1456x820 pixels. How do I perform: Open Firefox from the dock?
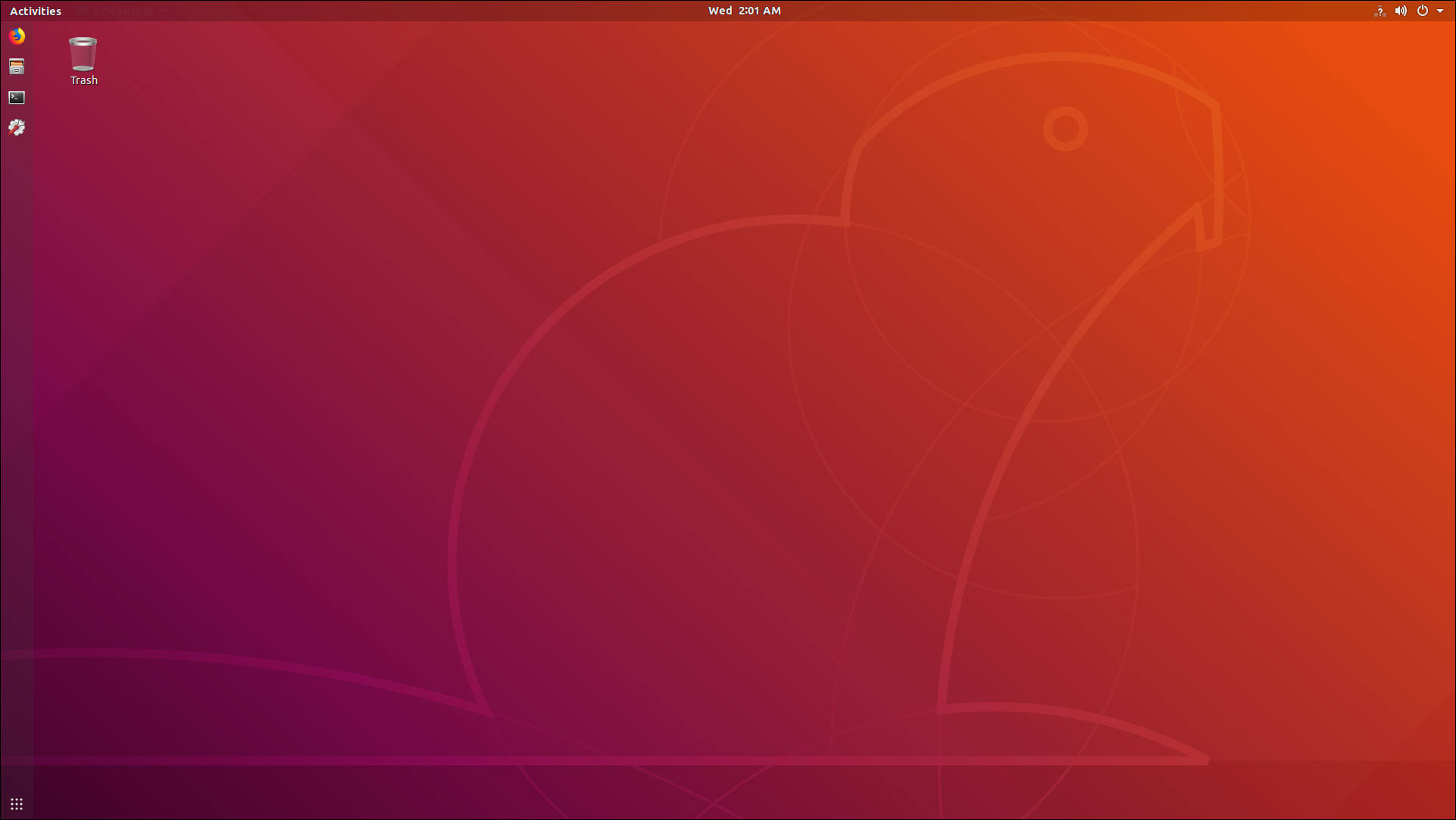click(x=17, y=36)
